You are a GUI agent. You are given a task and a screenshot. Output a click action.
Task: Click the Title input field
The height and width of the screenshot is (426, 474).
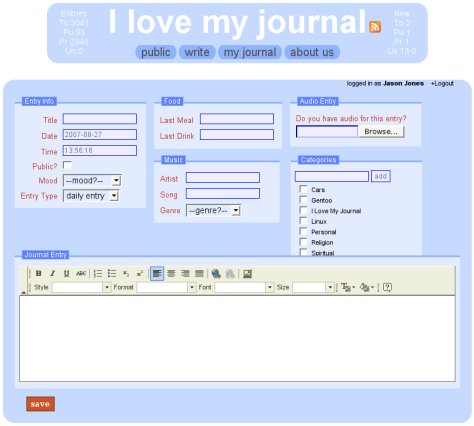tap(100, 119)
